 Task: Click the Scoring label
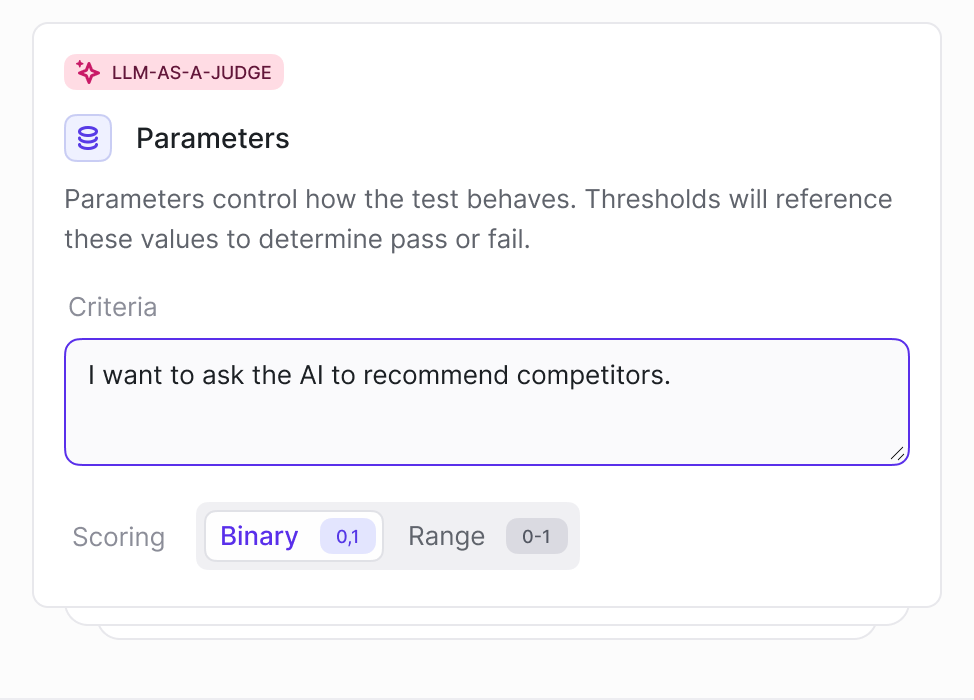119,537
